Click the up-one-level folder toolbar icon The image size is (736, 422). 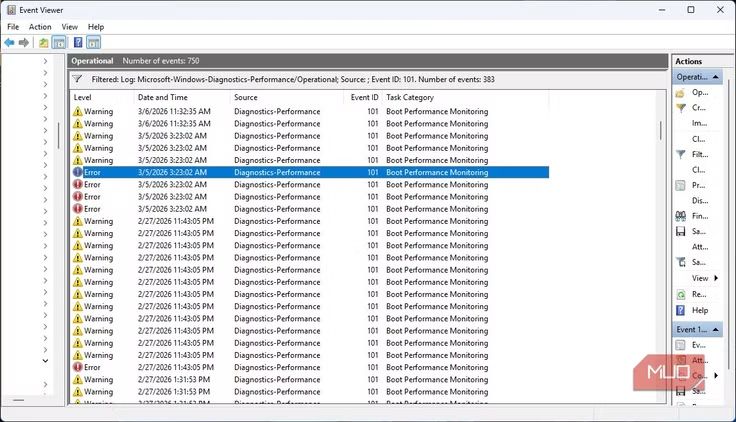(43, 43)
